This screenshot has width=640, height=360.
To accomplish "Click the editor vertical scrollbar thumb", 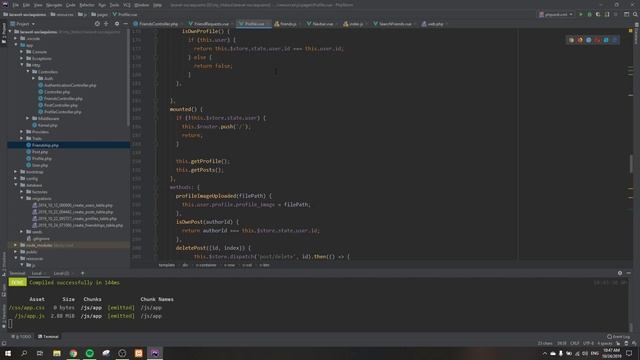I will coord(631,164).
